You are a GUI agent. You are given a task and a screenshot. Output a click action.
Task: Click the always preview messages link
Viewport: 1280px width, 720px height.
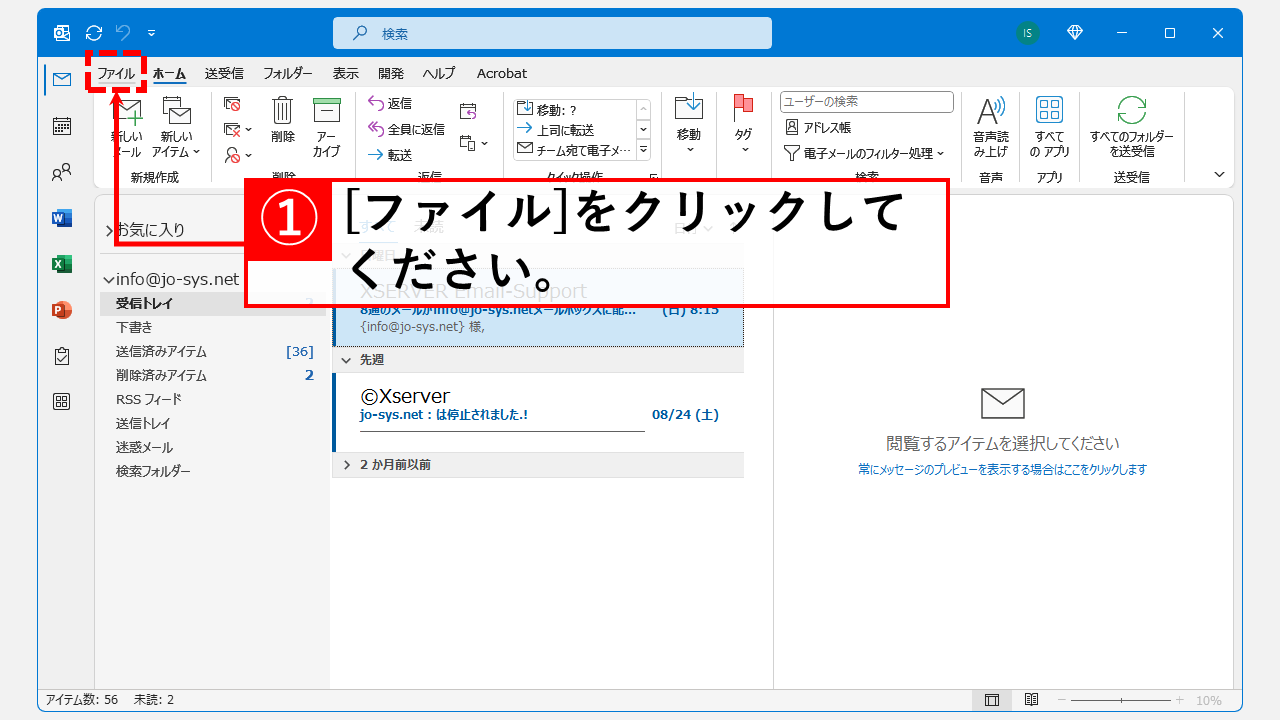pos(1002,469)
